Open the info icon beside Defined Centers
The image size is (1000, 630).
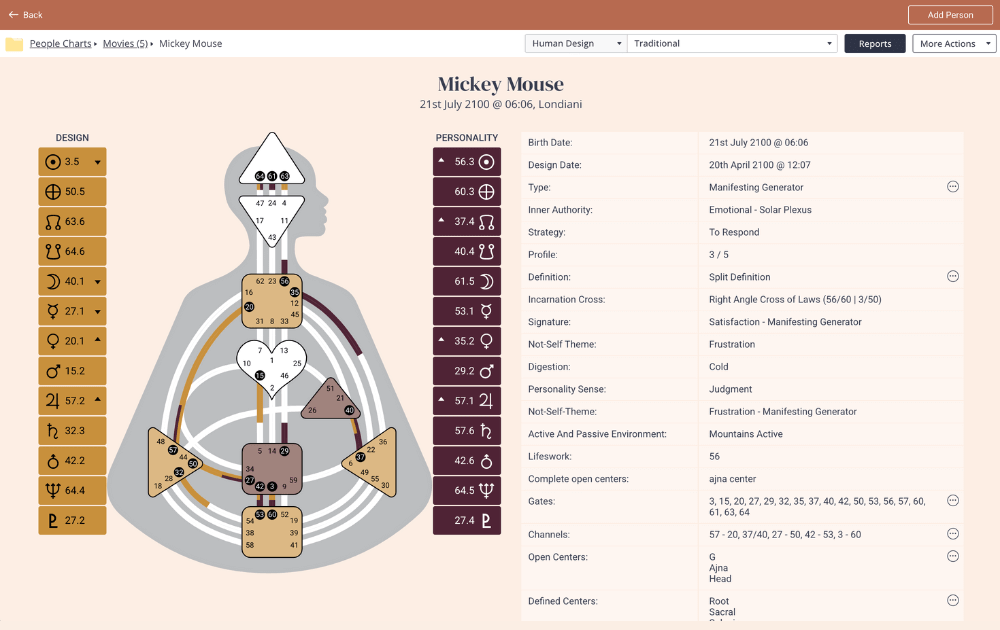(x=953, y=601)
